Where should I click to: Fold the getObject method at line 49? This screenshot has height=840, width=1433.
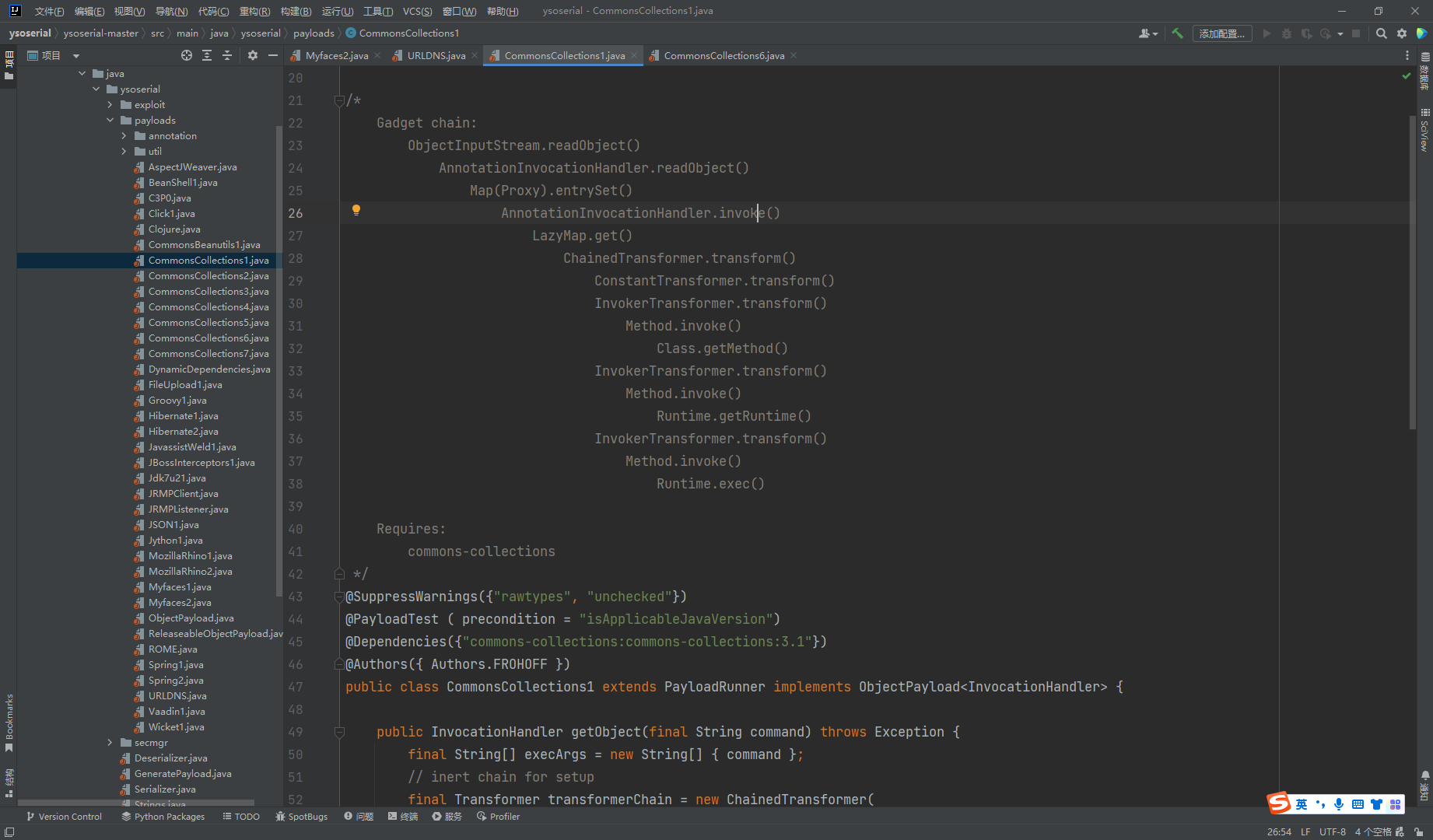coord(339,732)
